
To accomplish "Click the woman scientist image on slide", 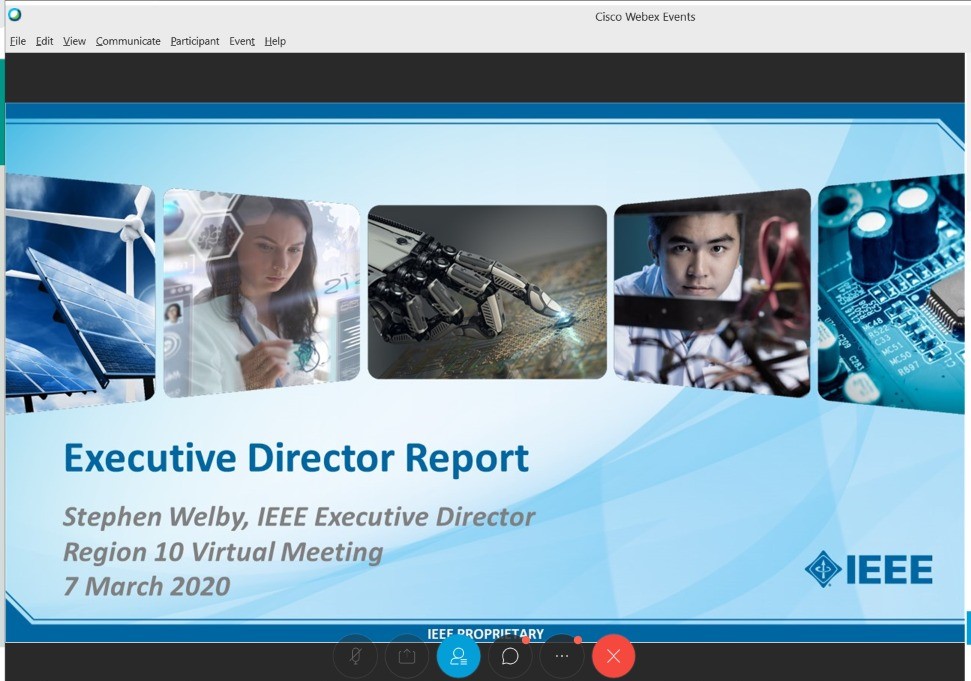I will (261, 293).
